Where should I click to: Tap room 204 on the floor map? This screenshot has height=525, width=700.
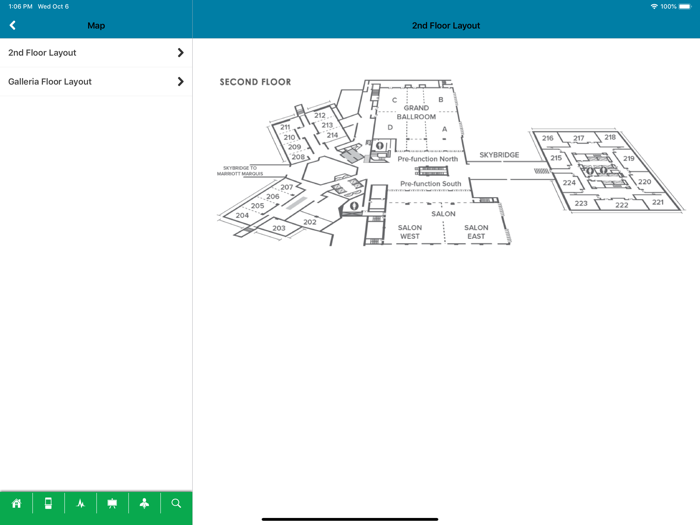click(x=242, y=216)
